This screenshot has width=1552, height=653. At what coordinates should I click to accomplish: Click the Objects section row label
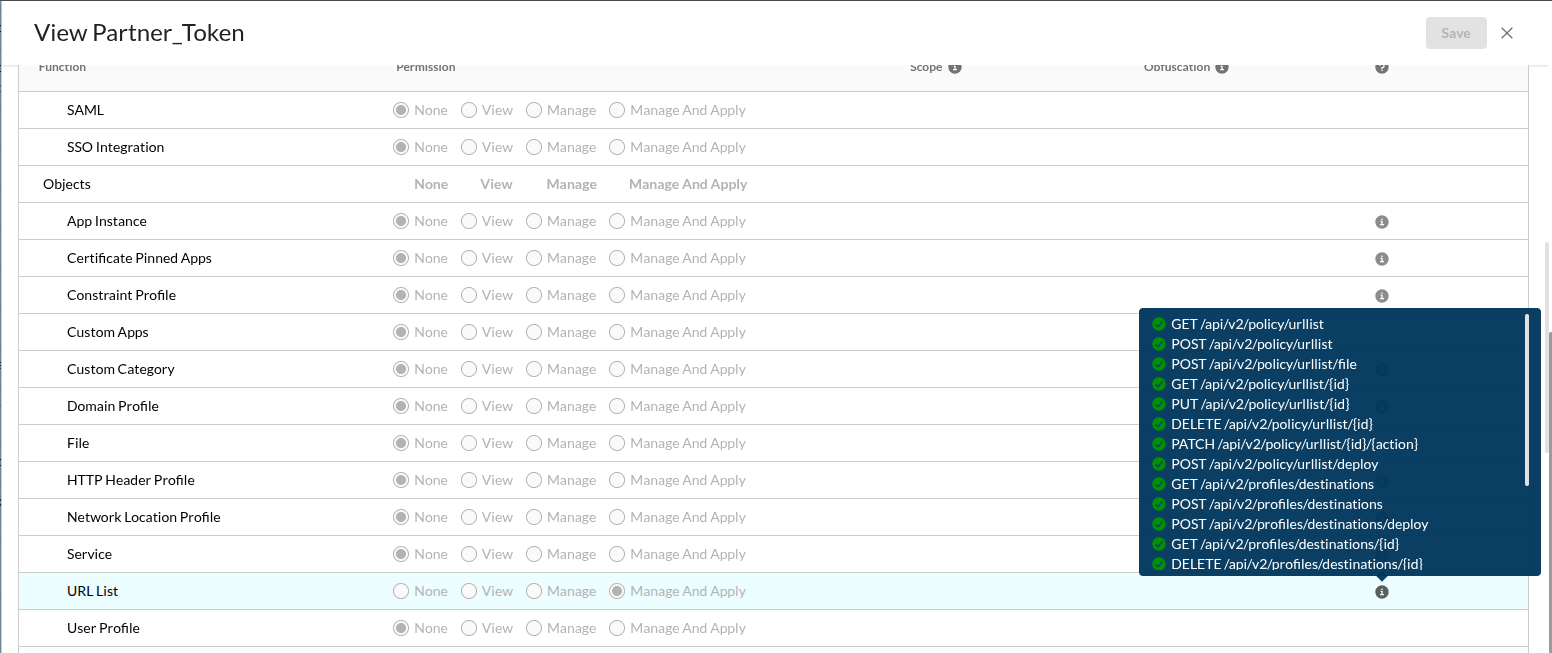pyautogui.click(x=67, y=184)
